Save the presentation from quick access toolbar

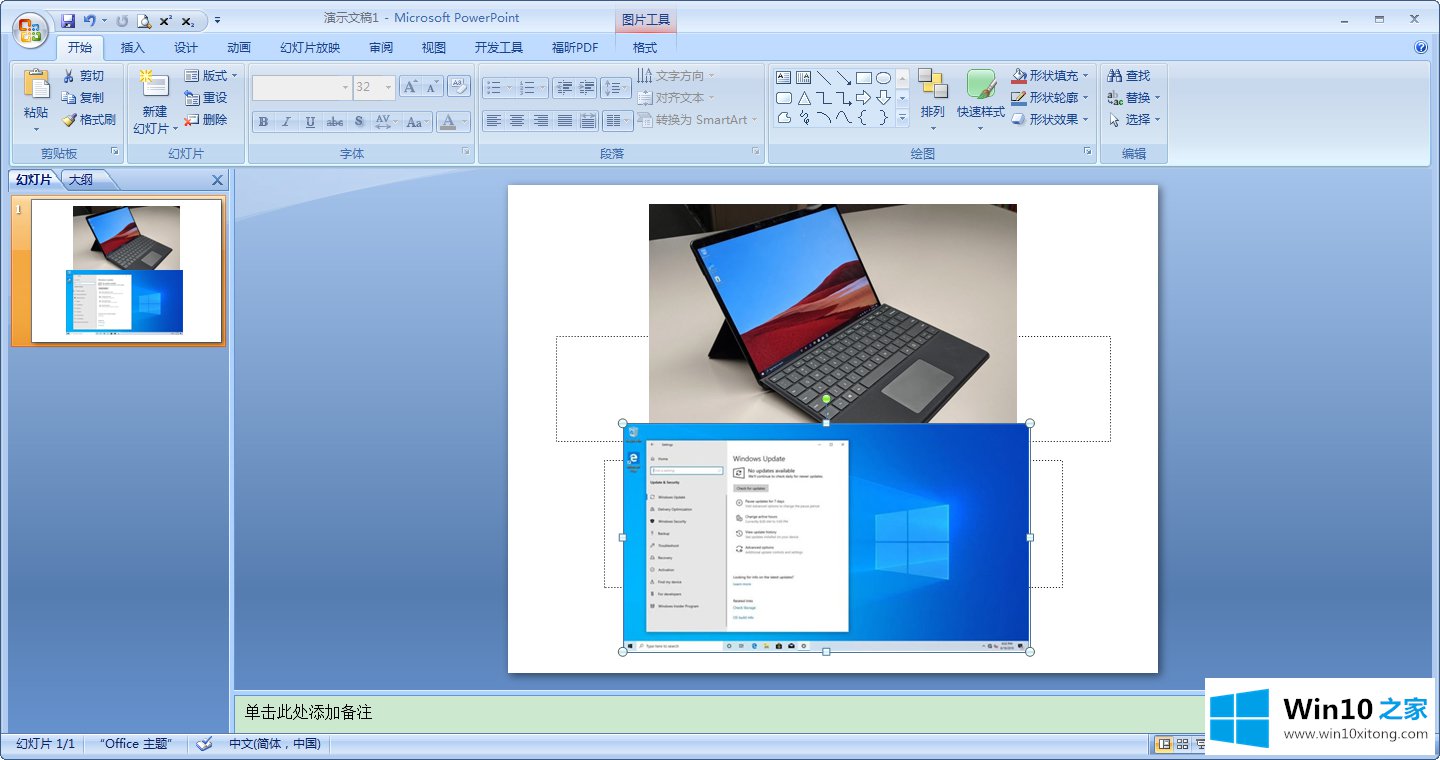(x=68, y=20)
